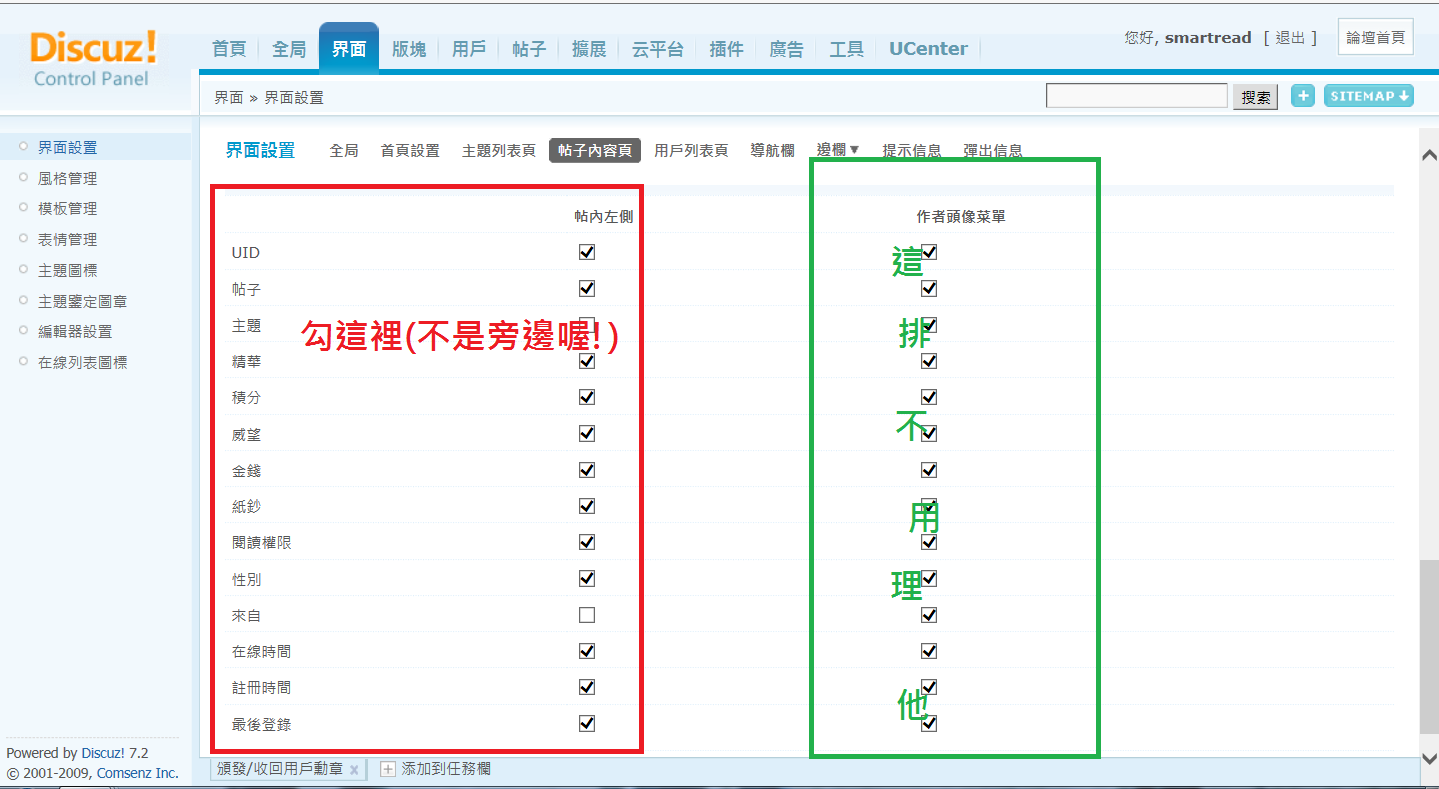
Task: Toggle 來自 checkbox under 作者頭像菜單
Action: (929, 615)
